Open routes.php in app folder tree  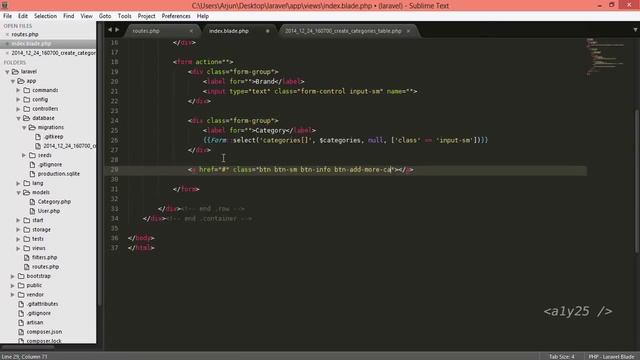click(x=45, y=267)
